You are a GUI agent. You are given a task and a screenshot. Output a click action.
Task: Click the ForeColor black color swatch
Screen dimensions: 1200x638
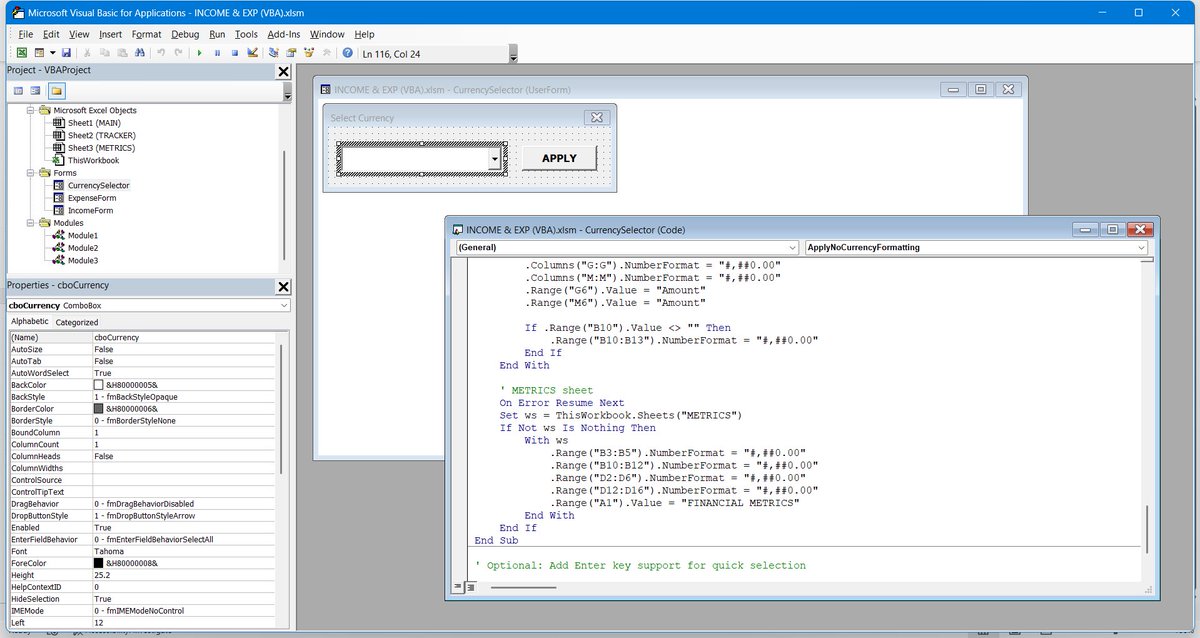[x=98, y=563]
